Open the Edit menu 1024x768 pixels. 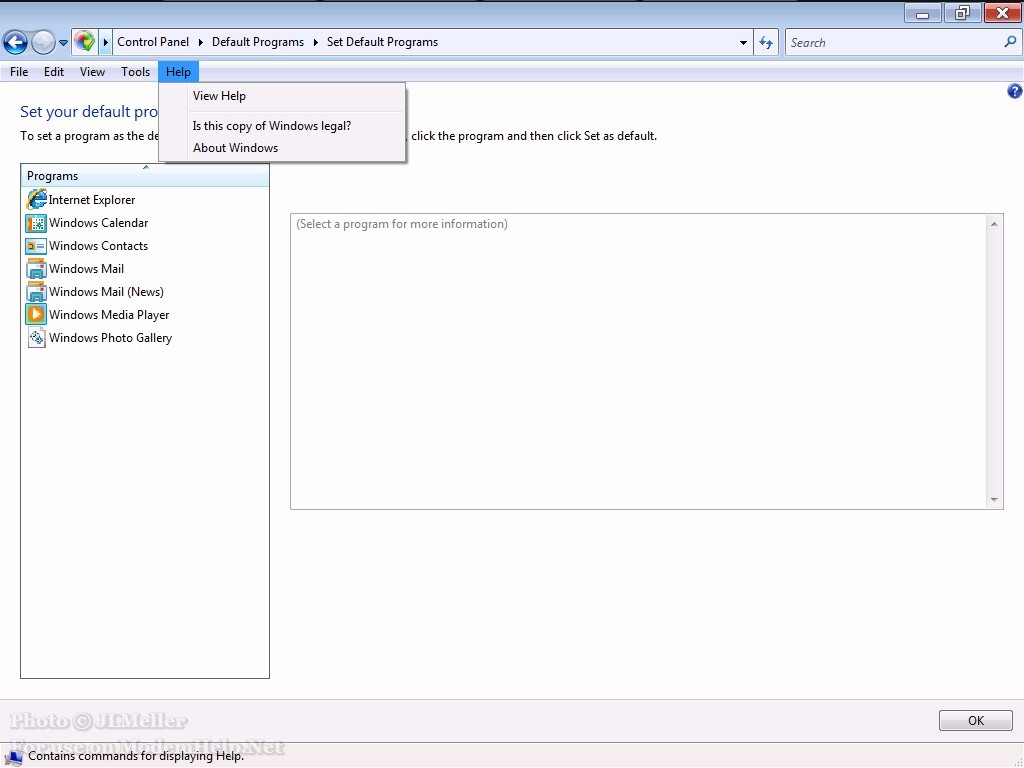[x=54, y=72]
